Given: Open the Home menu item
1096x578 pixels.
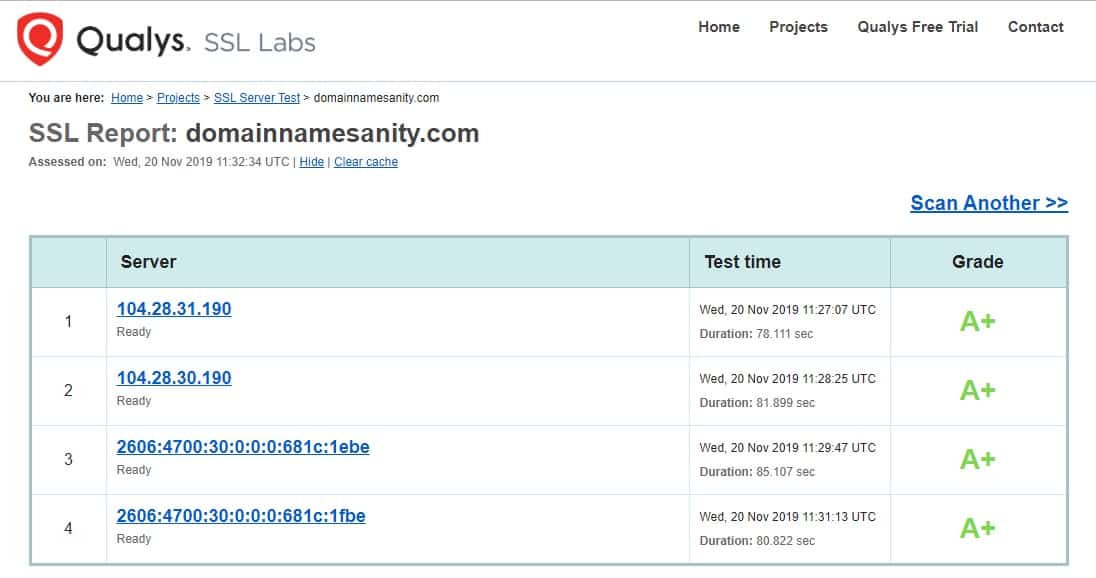Looking at the screenshot, I should [x=719, y=27].
